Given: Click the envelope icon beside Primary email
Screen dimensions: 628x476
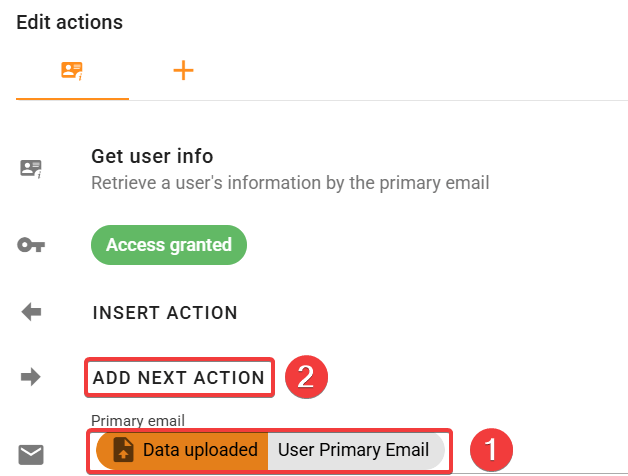Looking at the screenshot, I should point(32,455).
